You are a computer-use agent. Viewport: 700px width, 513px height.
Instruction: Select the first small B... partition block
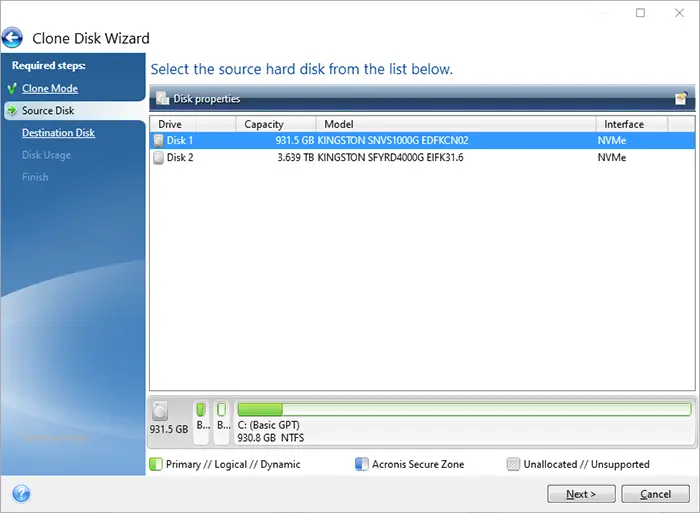click(x=201, y=422)
